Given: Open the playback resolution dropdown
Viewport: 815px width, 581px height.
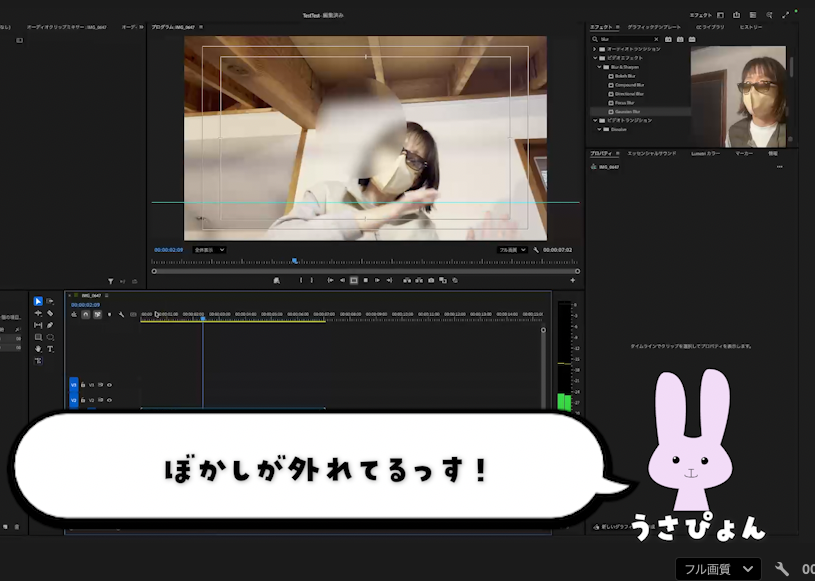Looking at the screenshot, I should click(512, 250).
